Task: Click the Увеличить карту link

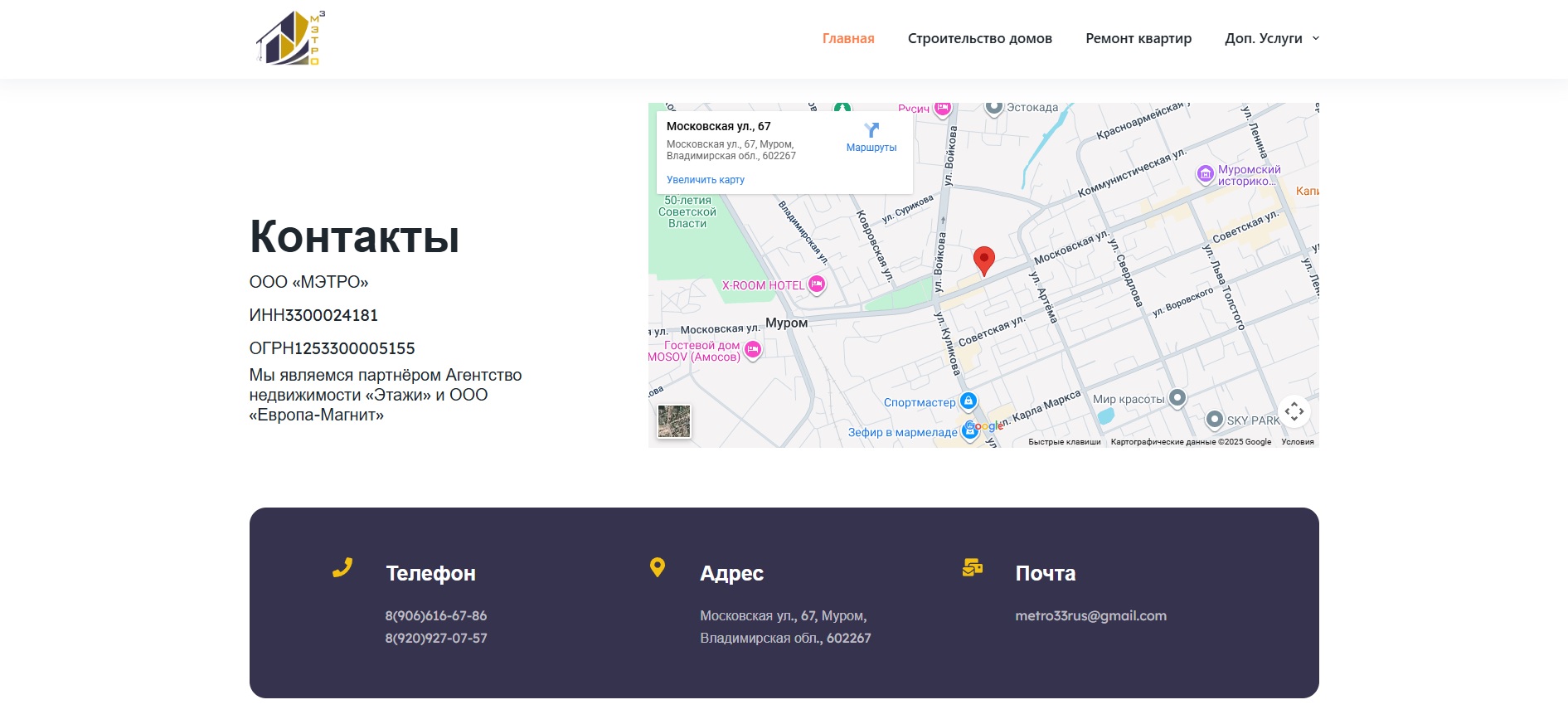Action: click(x=705, y=180)
